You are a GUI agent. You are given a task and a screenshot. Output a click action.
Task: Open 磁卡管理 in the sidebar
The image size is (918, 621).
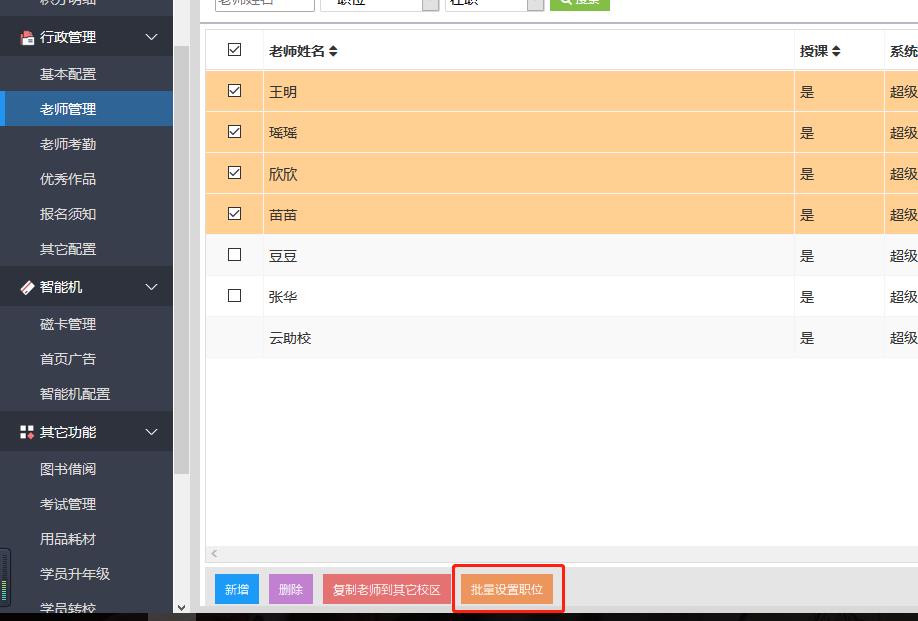click(x=68, y=324)
